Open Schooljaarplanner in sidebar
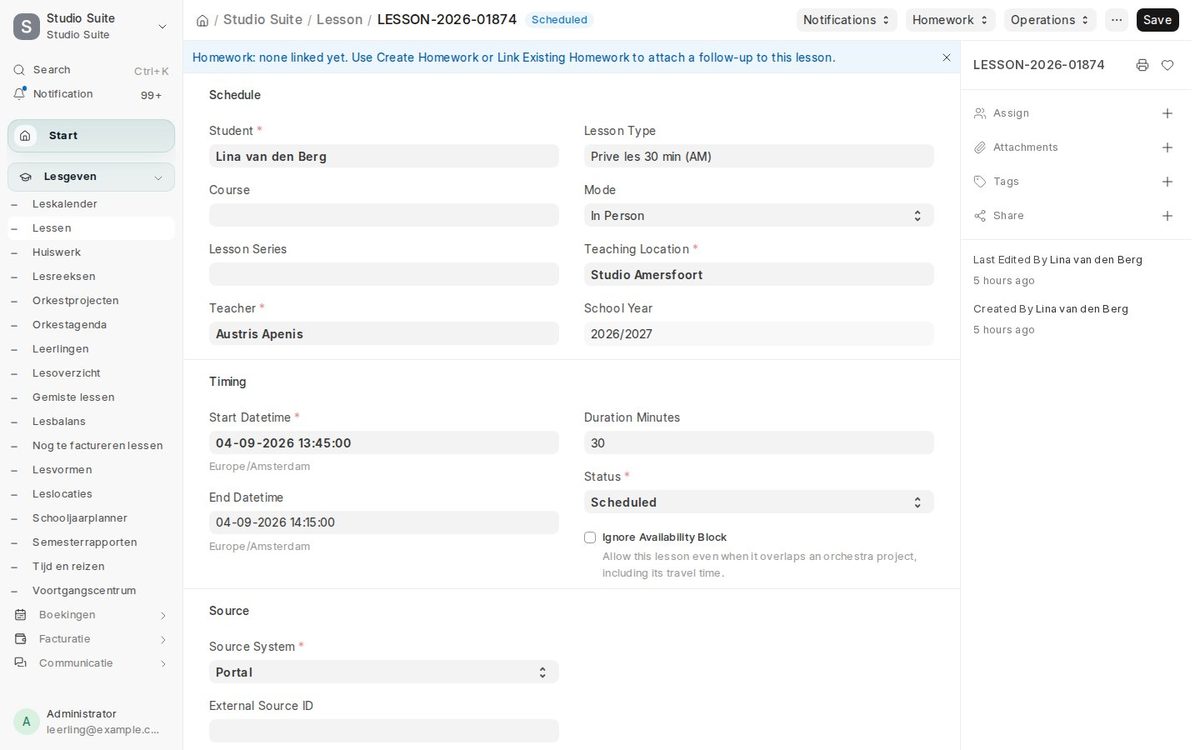1200x750 pixels. click(x=80, y=518)
